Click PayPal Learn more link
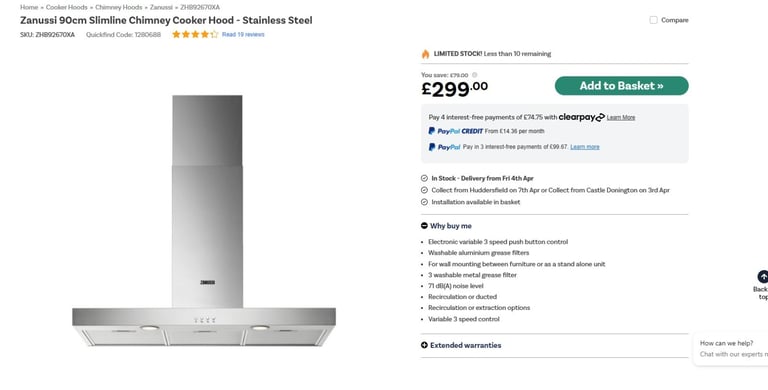Screen dimensions: 768x390 click(x=585, y=147)
